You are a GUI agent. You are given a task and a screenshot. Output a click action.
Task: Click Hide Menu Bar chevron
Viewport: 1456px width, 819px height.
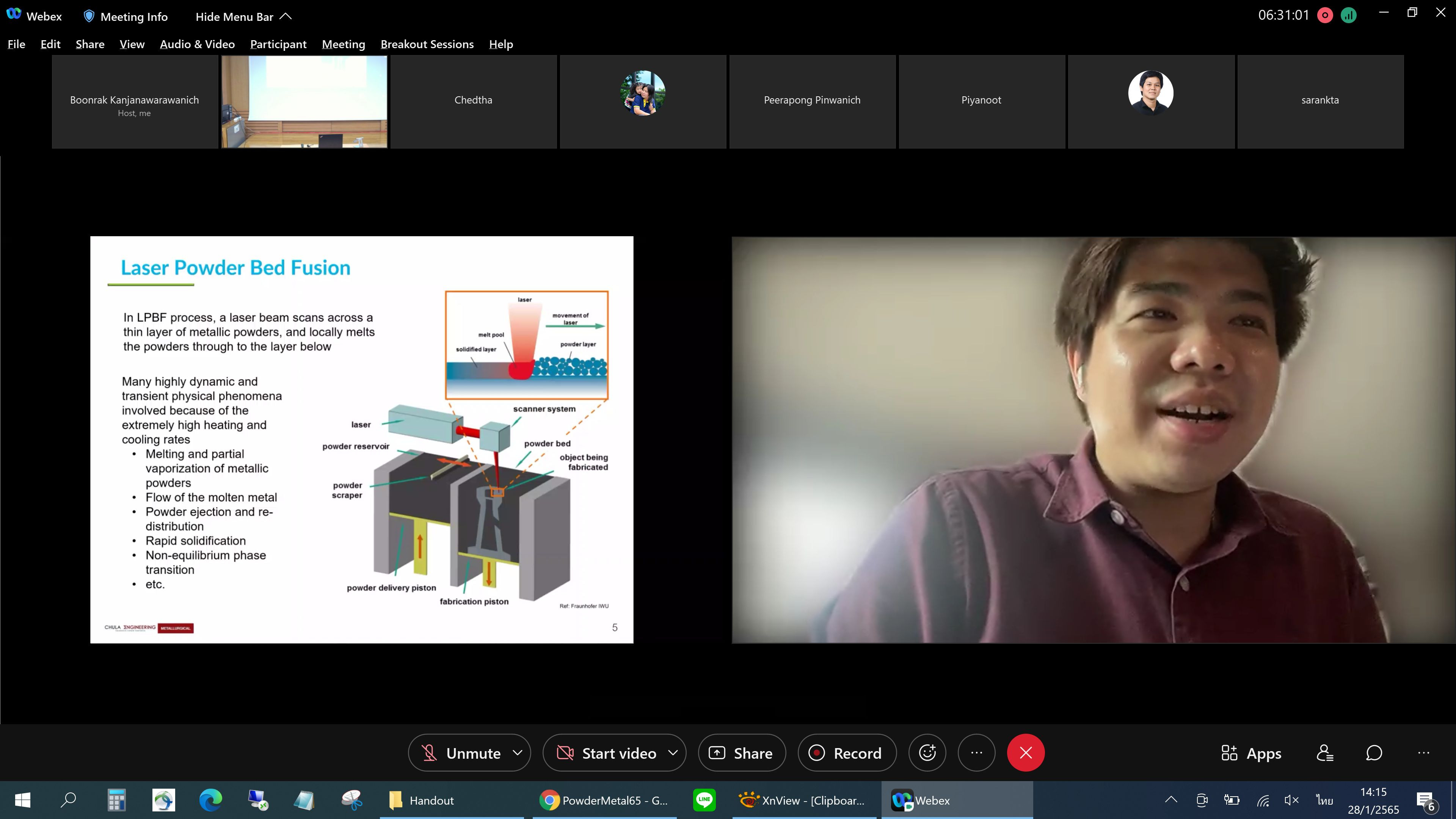pos(286,16)
